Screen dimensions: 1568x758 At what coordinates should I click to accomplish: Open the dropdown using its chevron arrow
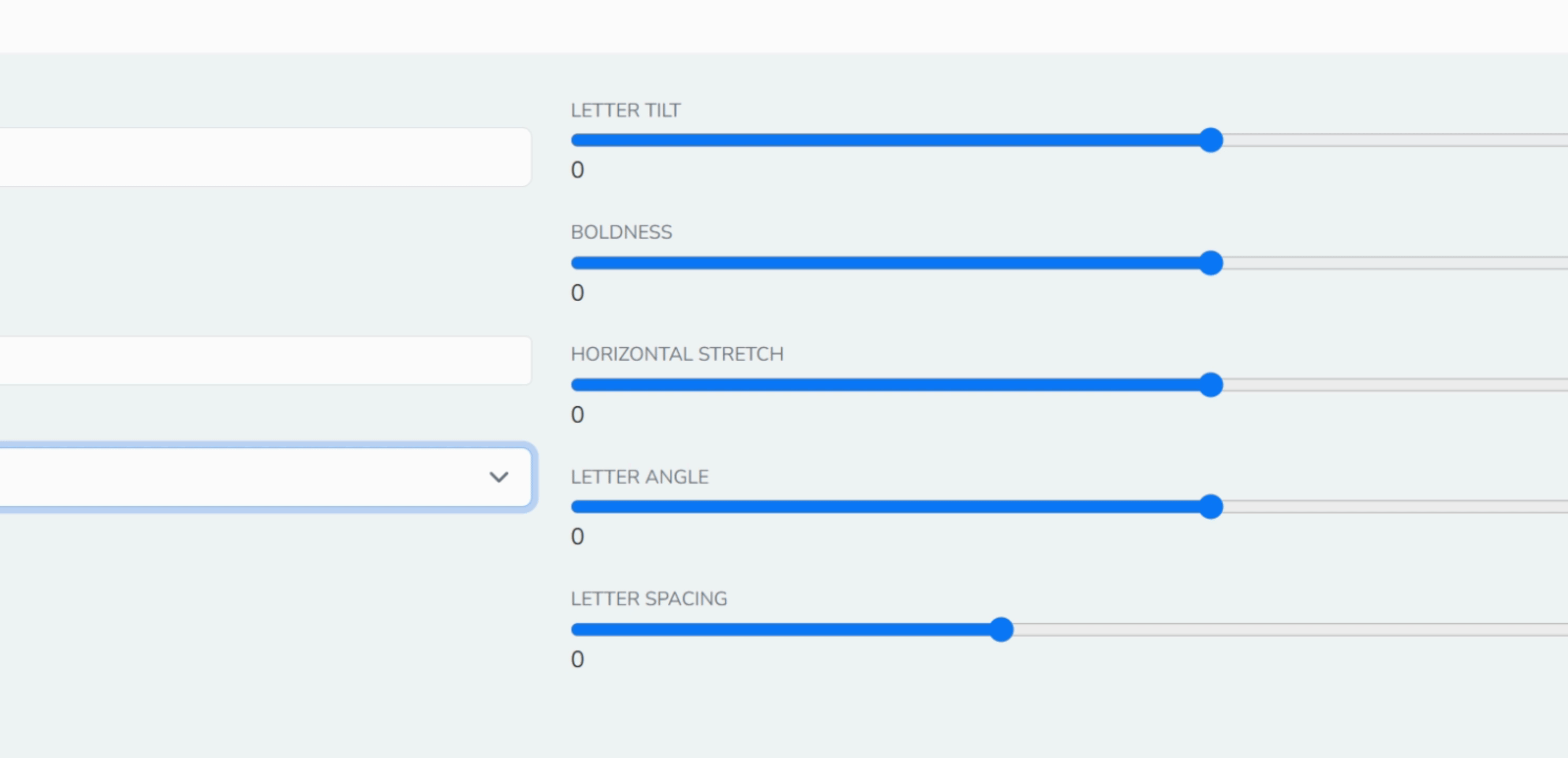click(x=498, y=477)
